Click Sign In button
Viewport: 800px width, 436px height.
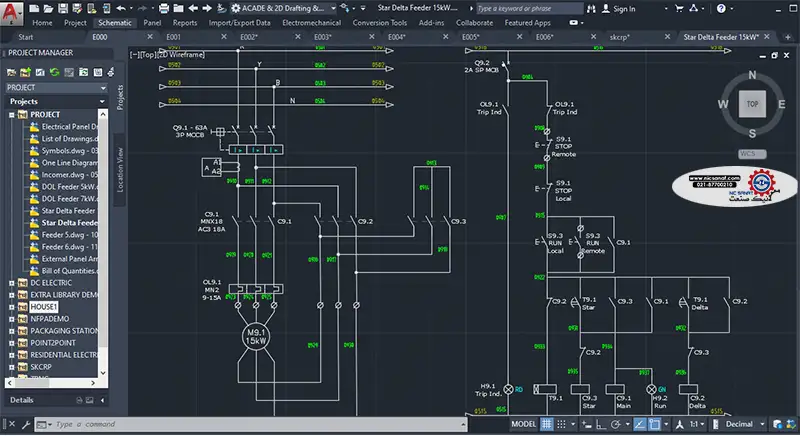pyautogui.click(x=619, y=9)
